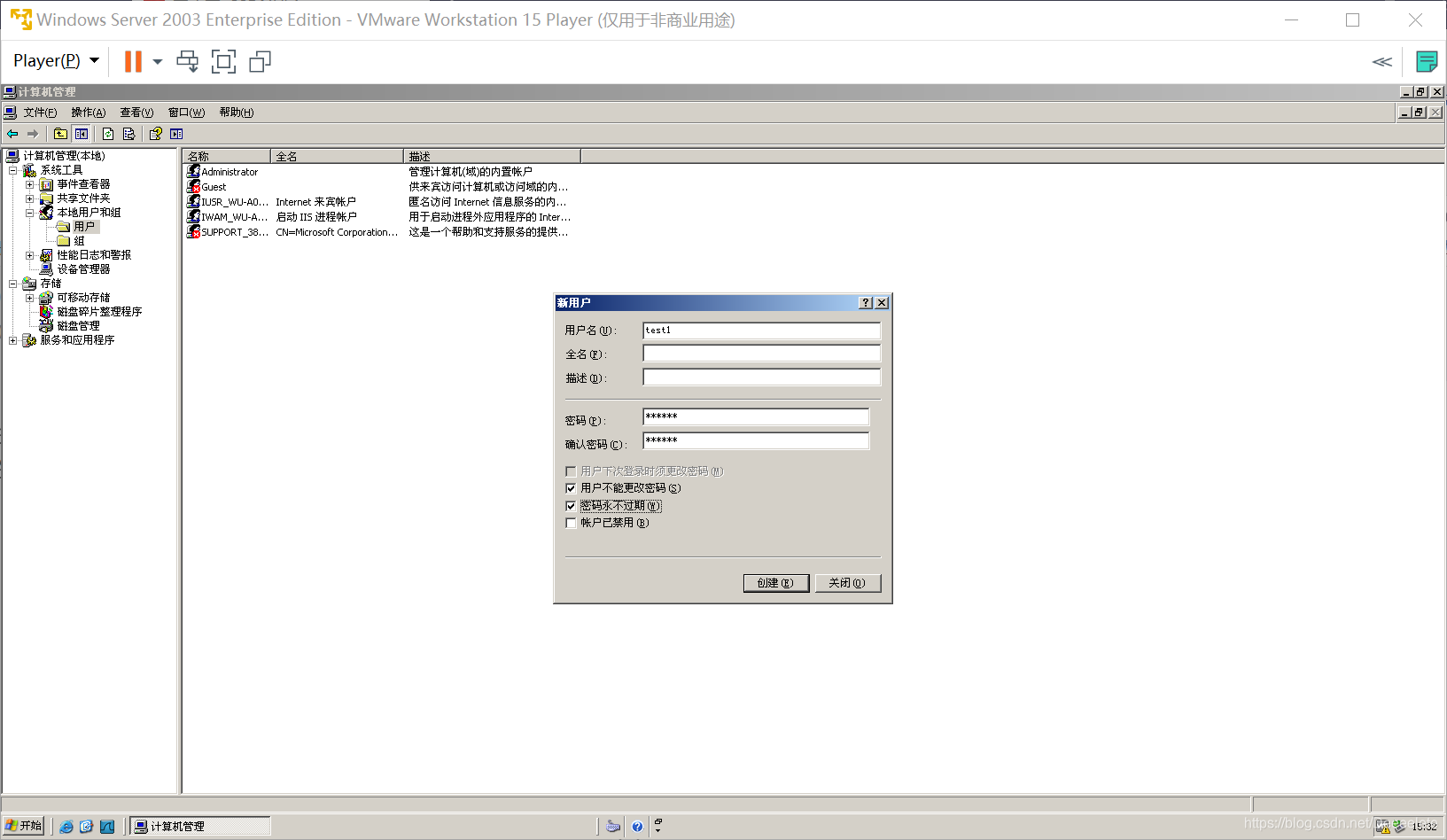
Task: Click the 计算机管理 taskbar button
Action: coord(201,827)
